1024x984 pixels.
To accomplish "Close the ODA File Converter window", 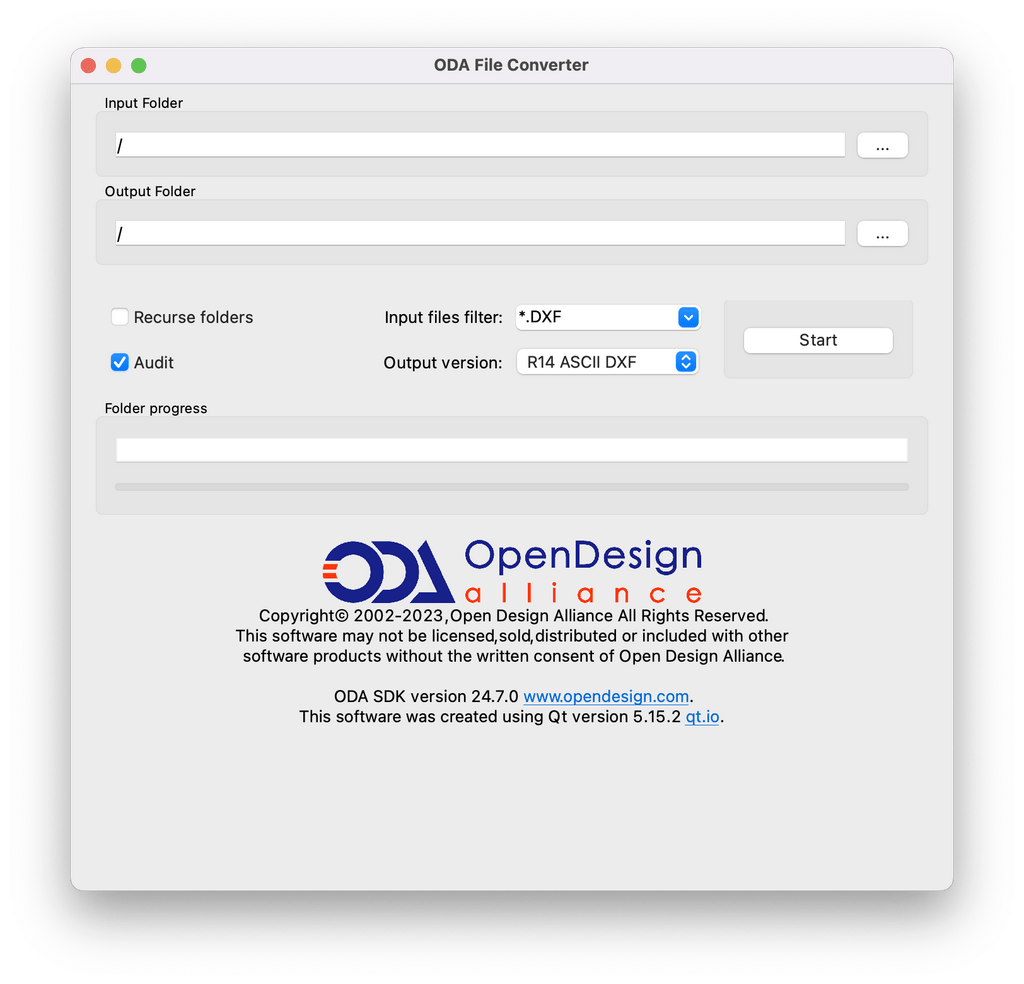I will [x=88, y=65].
